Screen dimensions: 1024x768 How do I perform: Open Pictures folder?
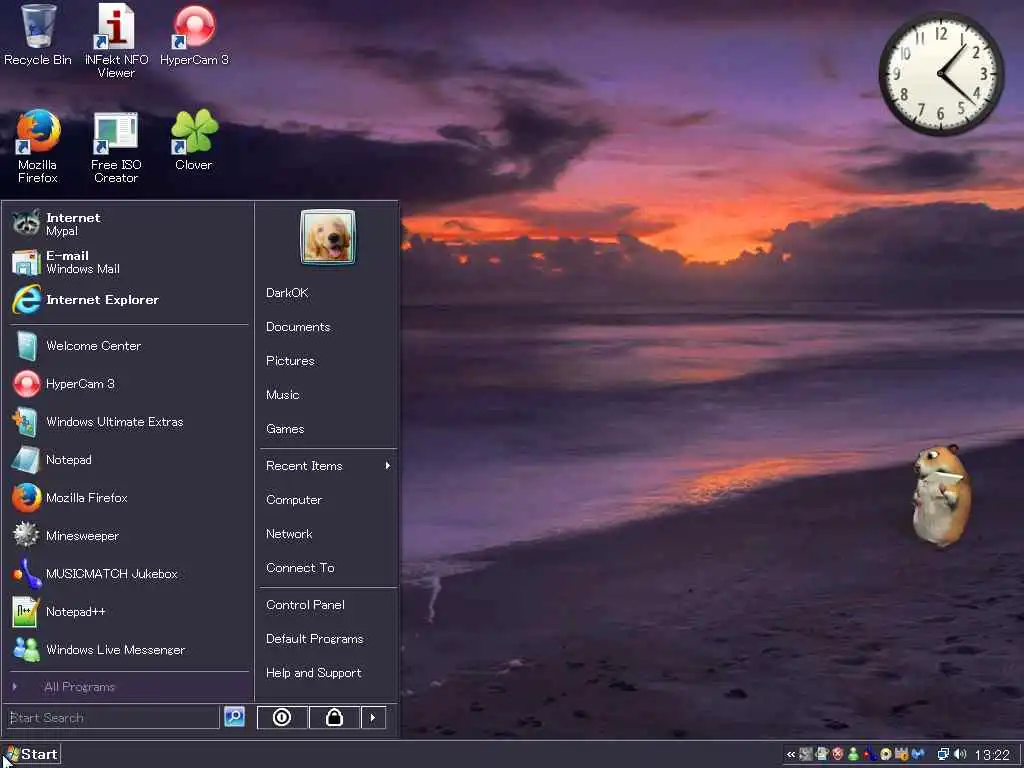pos(328,360)
